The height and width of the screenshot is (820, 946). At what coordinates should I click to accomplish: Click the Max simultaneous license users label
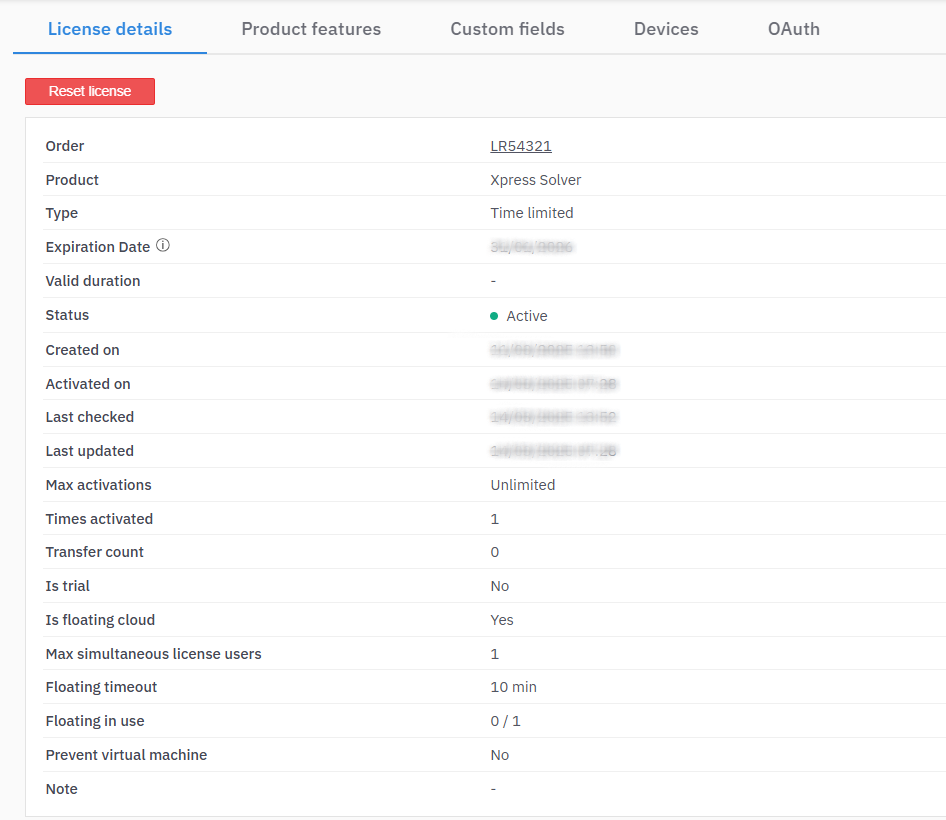[x=153, y=654]
